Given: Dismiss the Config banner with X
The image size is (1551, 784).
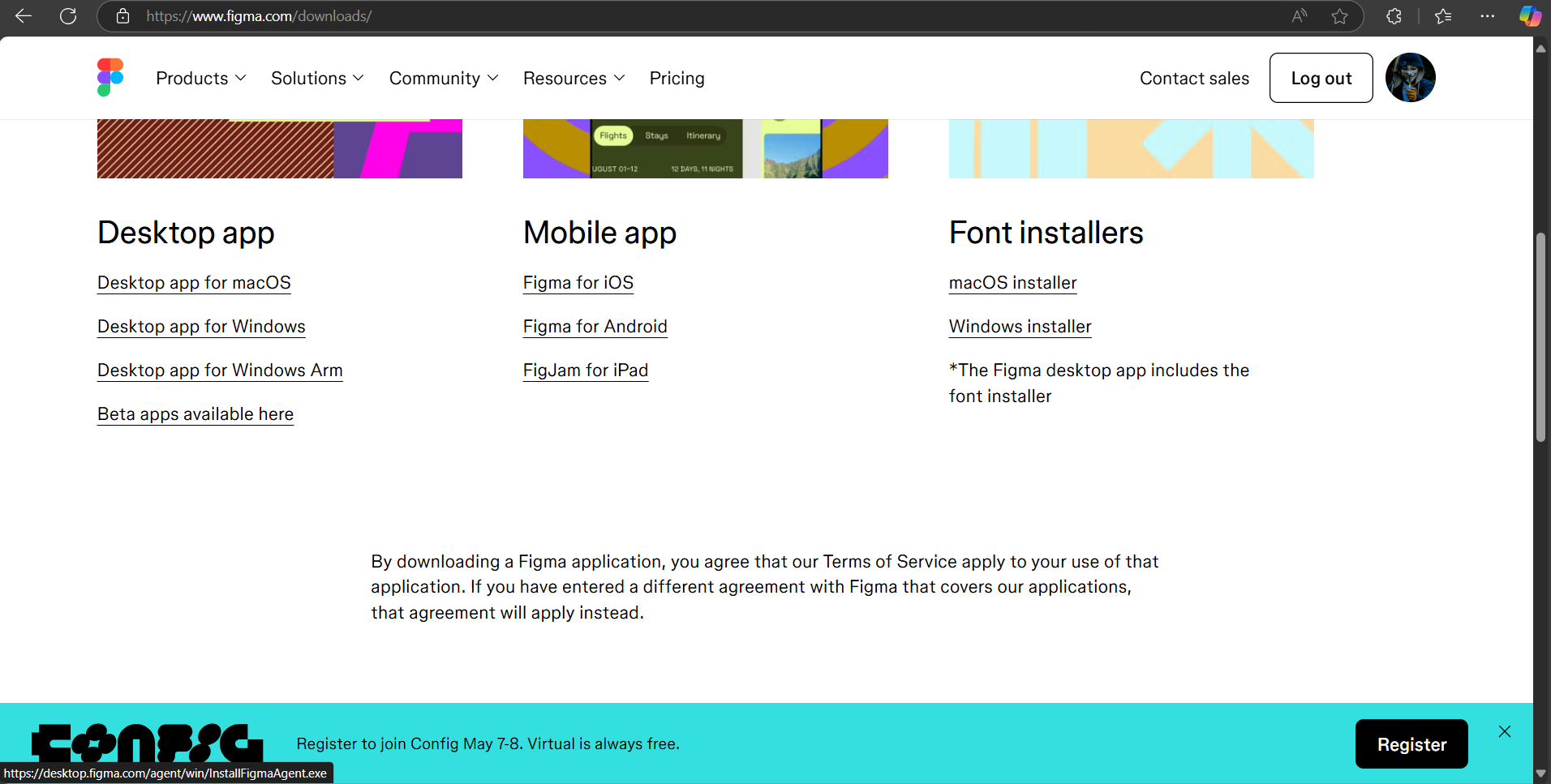Looking at the screenshot, I should pos(1504,731).
